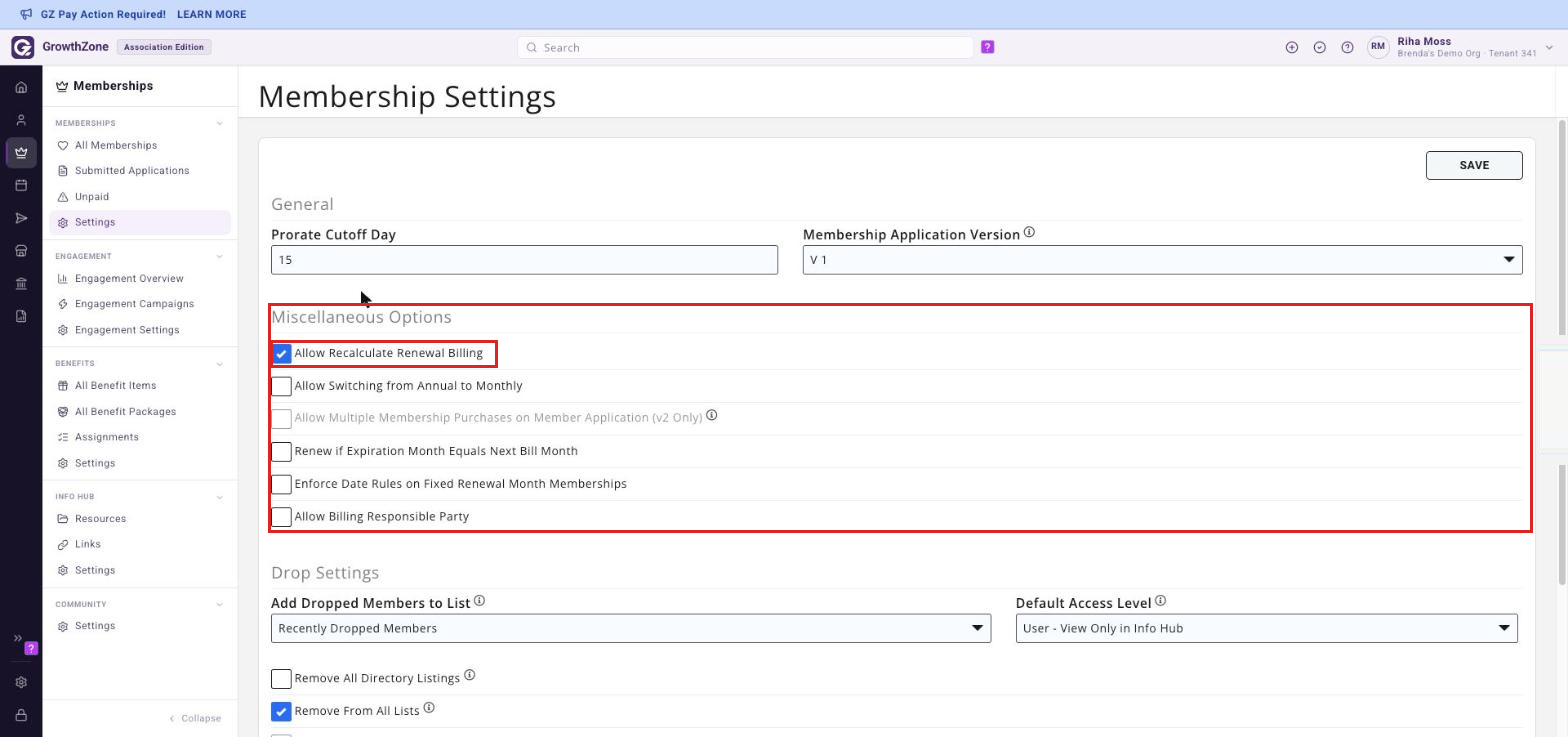This screenshot has width=1568, height=737.
Task: Collapse the Community sidebar section
Action: [x=220, y=604]
